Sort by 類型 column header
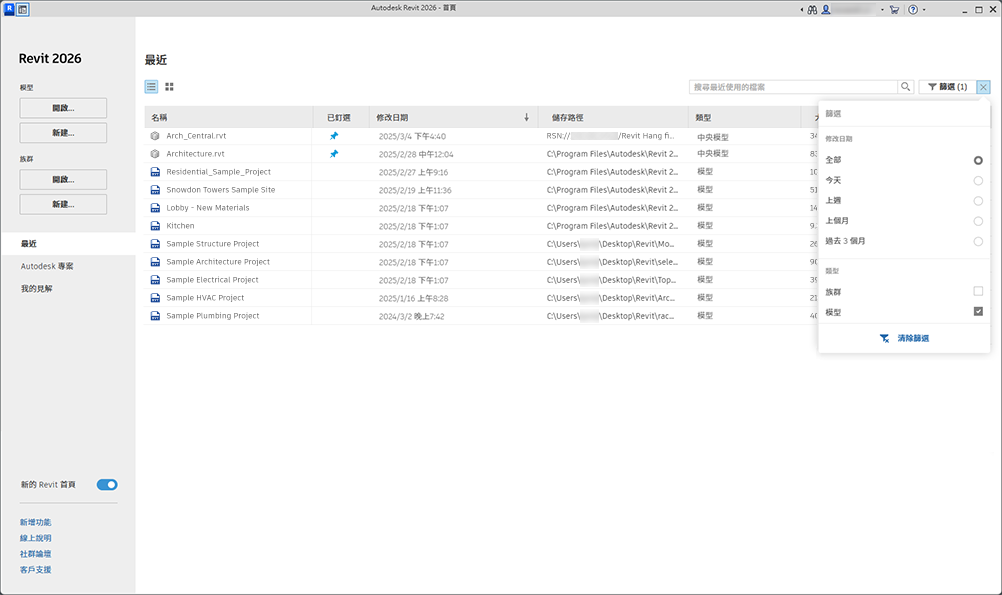1002x595 pixels. [x=744, y=117]
